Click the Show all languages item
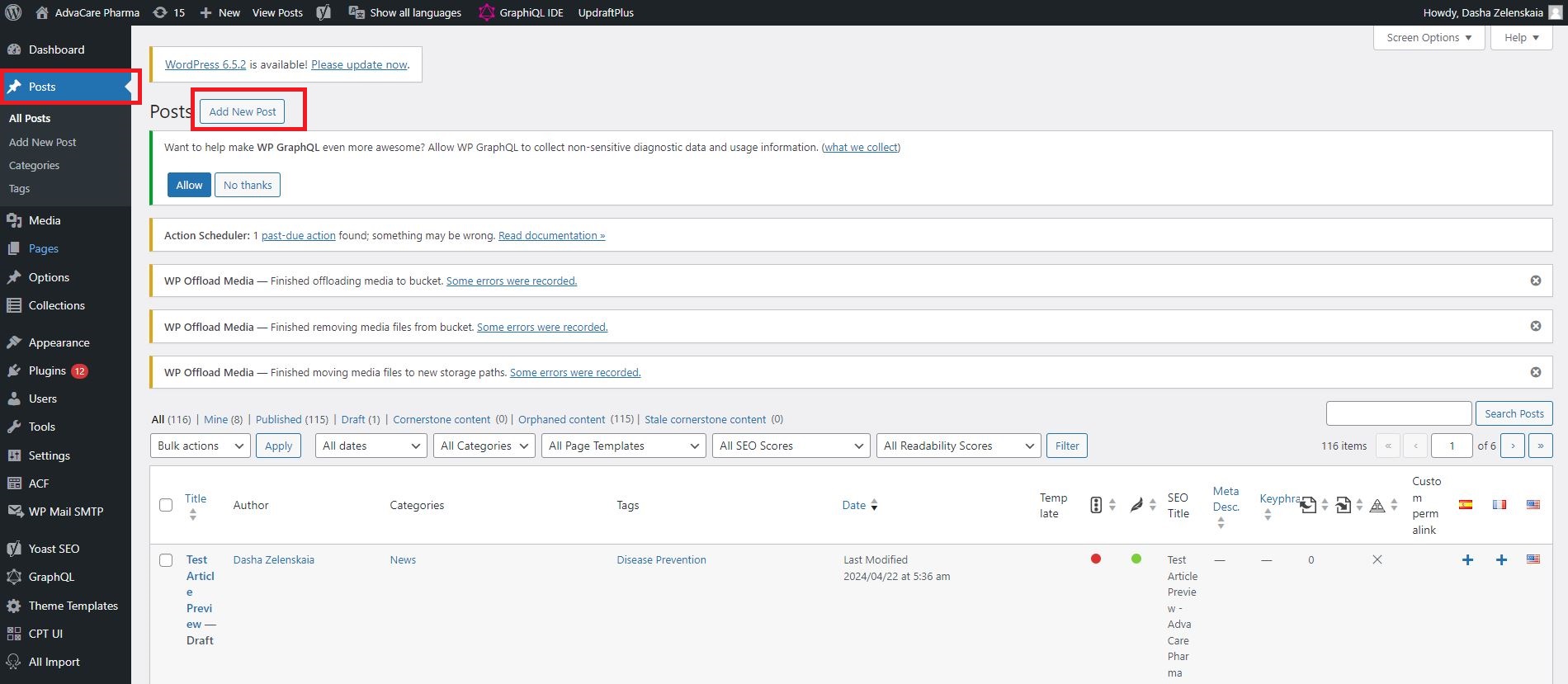The height and width of the screenshot is (684, 1568). (405, 12)
